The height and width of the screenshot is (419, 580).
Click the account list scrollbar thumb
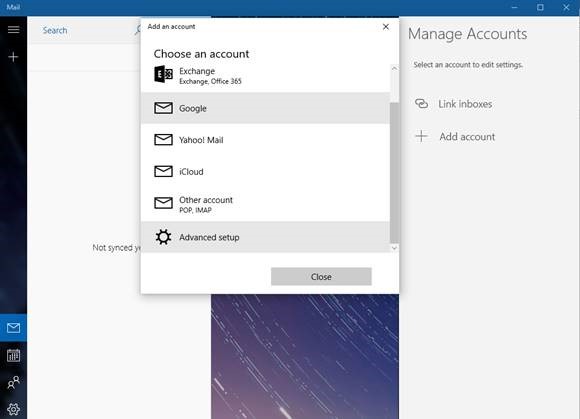[394, 172]
